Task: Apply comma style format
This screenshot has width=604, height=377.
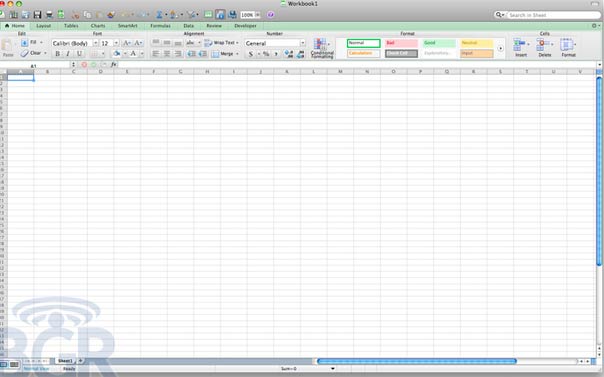Action: [x=276, y=54]
